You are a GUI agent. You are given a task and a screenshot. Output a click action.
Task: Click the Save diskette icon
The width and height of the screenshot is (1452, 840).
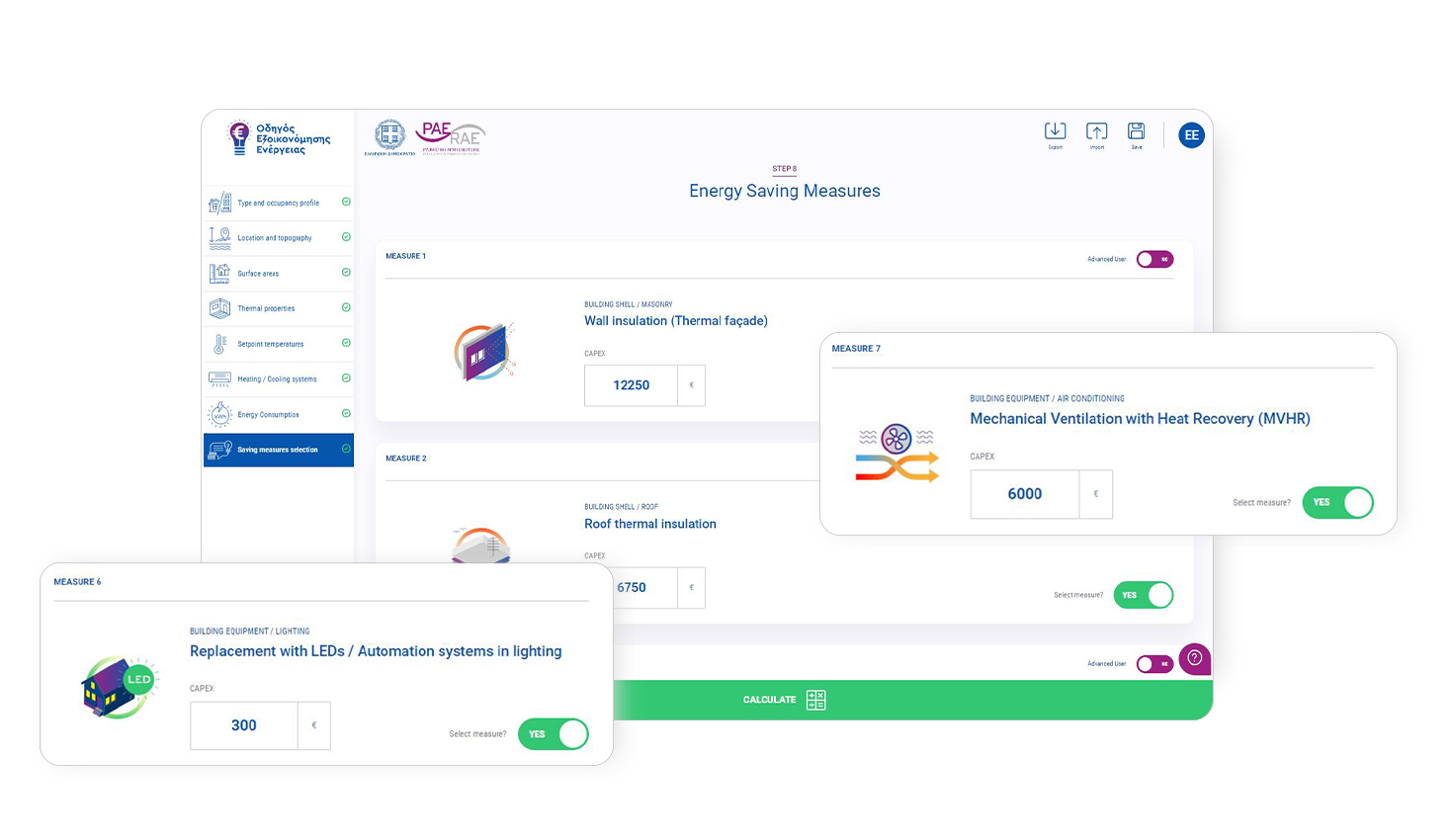point(1136,131)
